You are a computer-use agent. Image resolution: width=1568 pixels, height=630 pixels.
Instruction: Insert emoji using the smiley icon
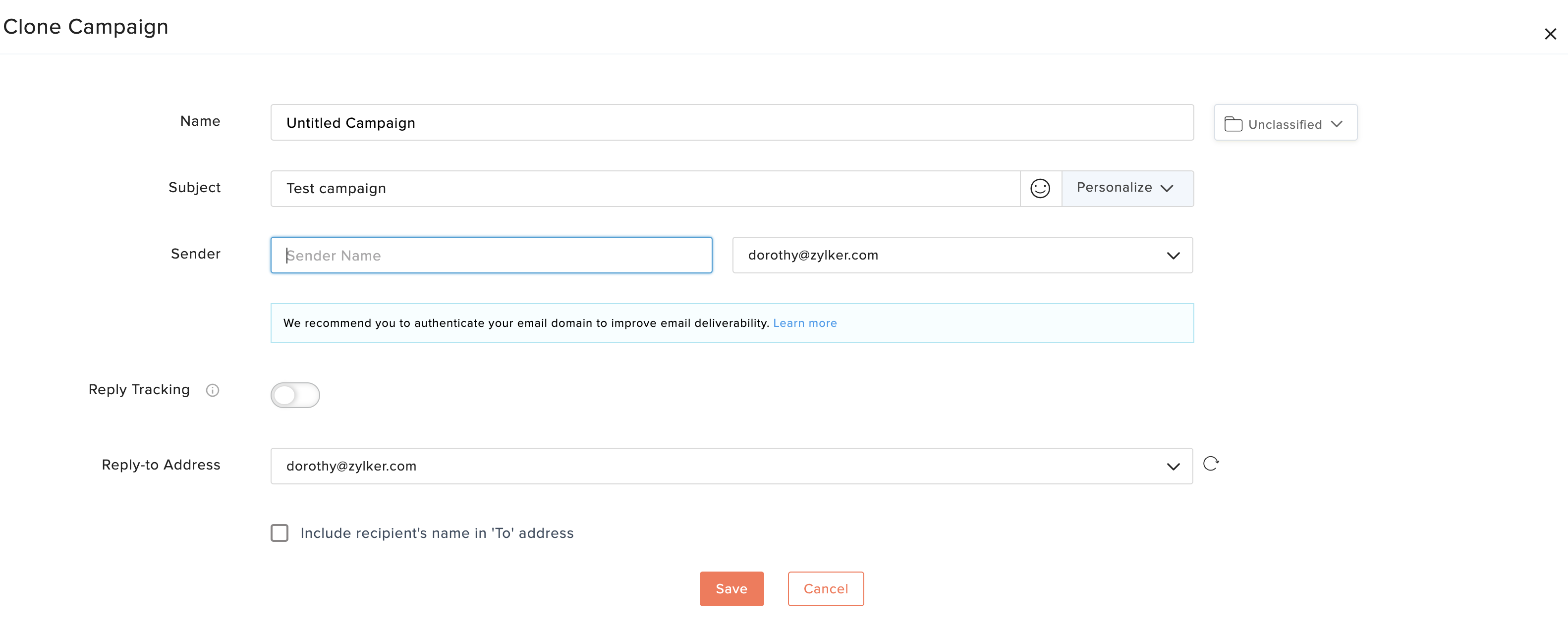1040,189
